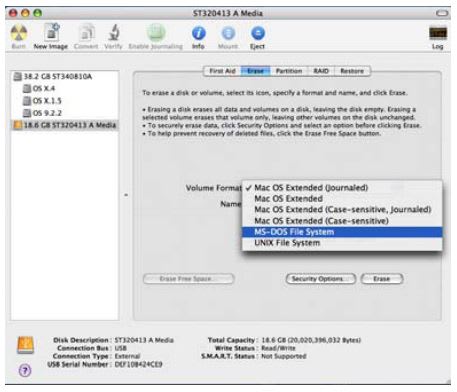
Task: Select the 18.6 GB ST320413 A Media disk
Action: [x=65, y=125]
